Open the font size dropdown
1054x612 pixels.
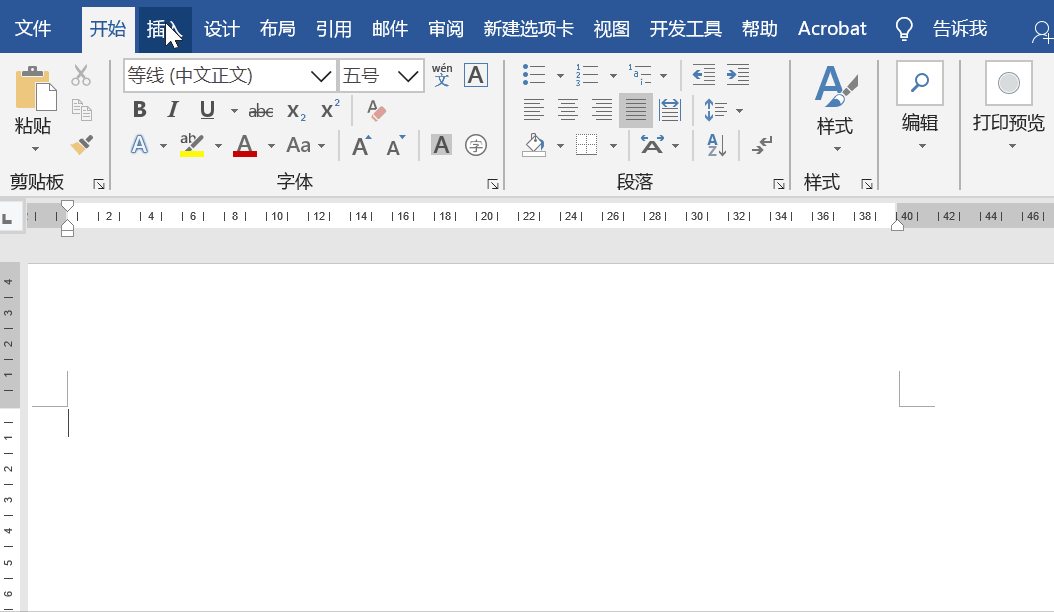pos(407,75)
